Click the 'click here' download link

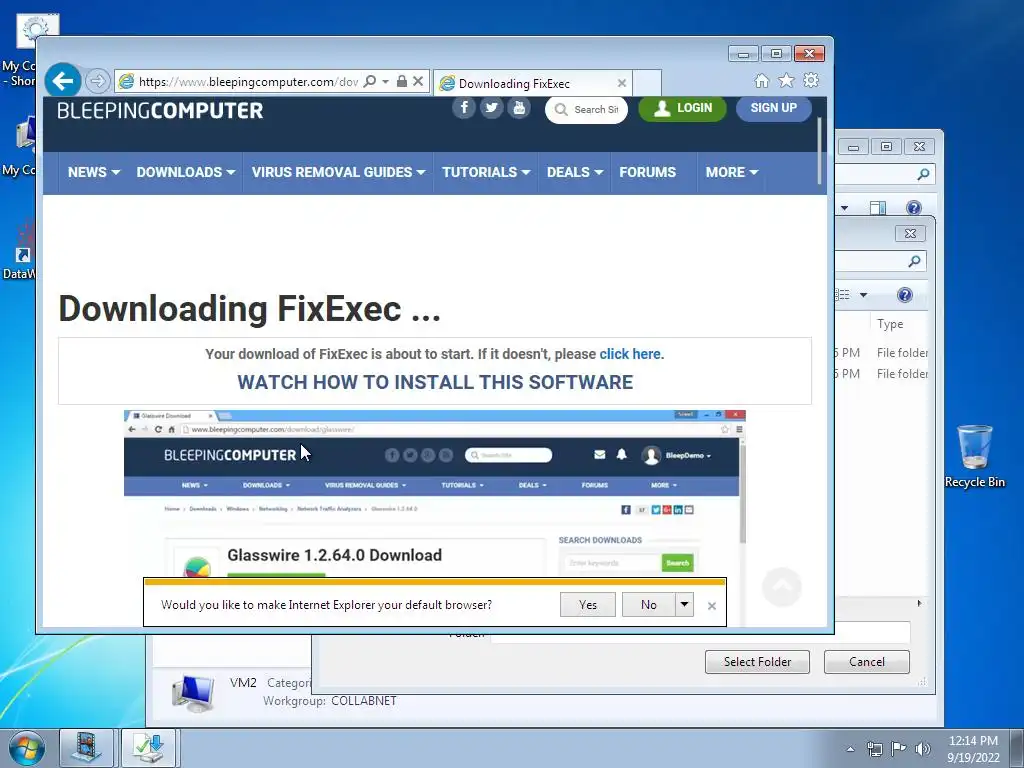click(x=630, y=354)
